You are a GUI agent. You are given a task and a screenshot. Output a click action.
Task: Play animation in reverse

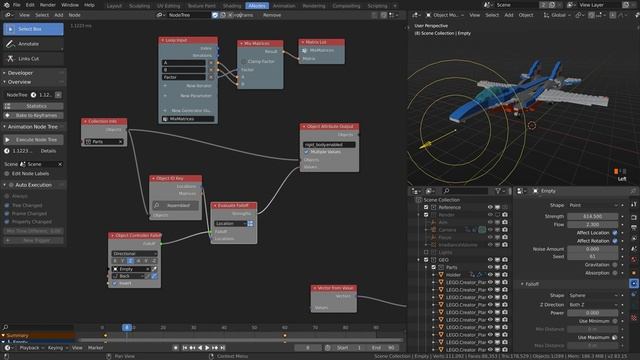click(200, 348)
